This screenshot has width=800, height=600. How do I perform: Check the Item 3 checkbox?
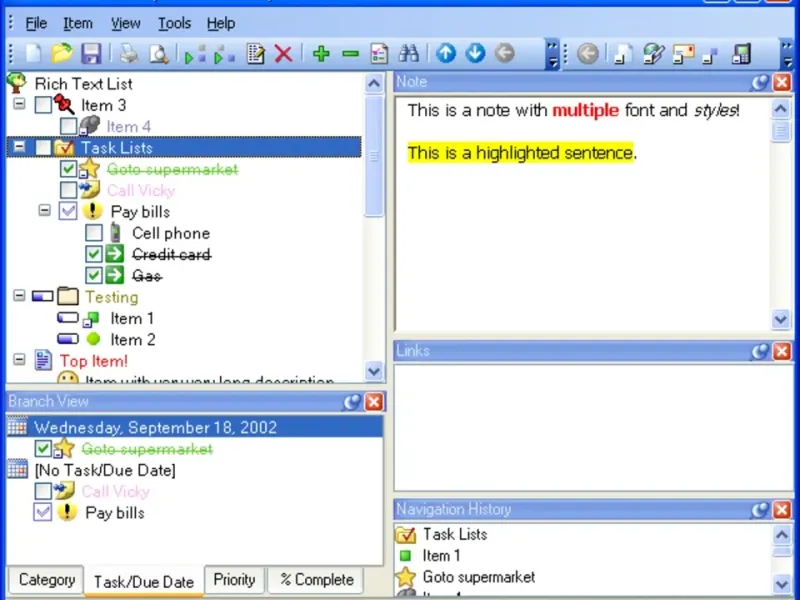(43, 105)
